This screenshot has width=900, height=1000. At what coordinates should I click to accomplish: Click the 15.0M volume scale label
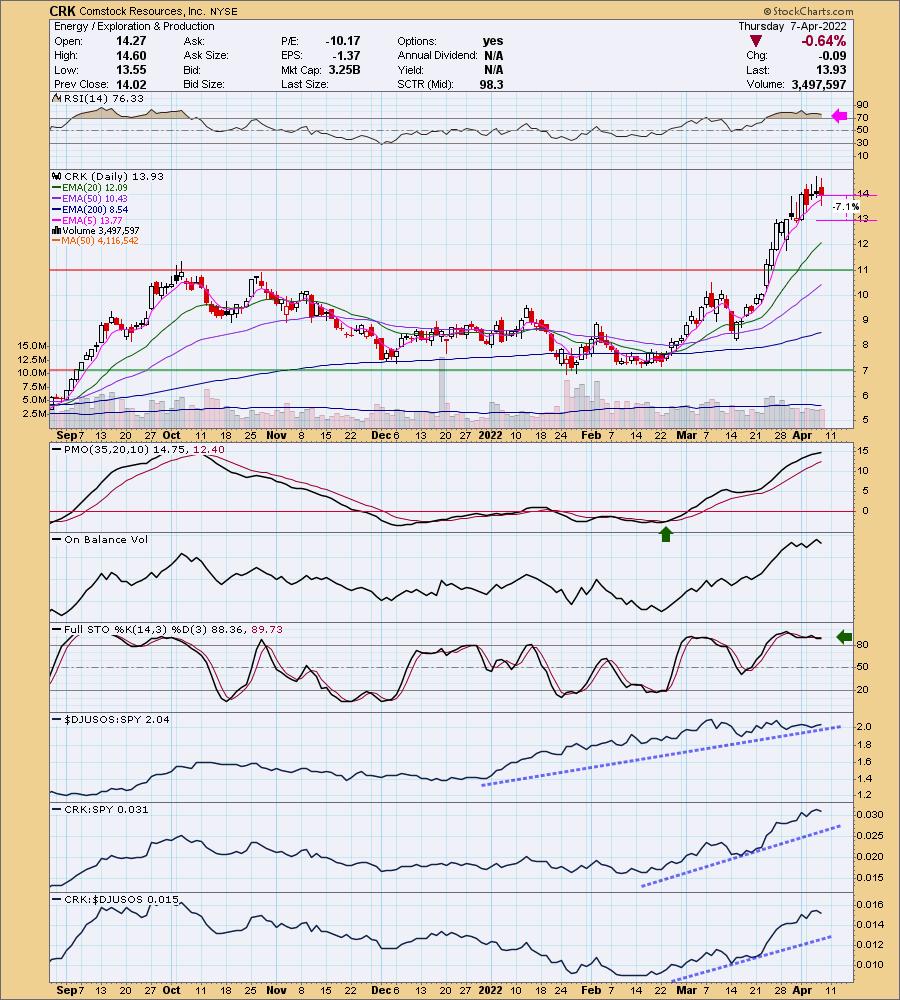coord(33,346)
